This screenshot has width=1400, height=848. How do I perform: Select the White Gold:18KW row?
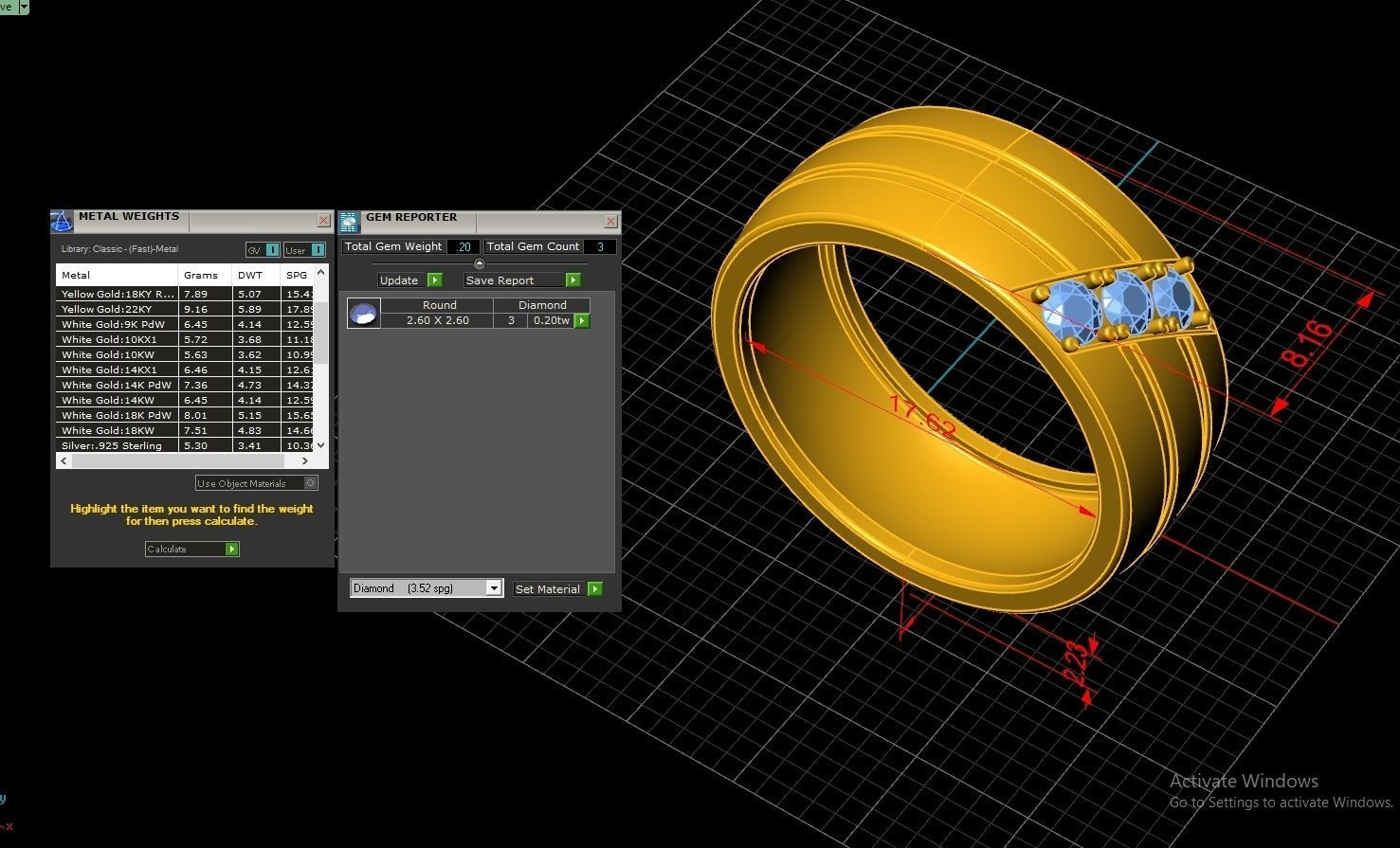click(x=185, y=430)
